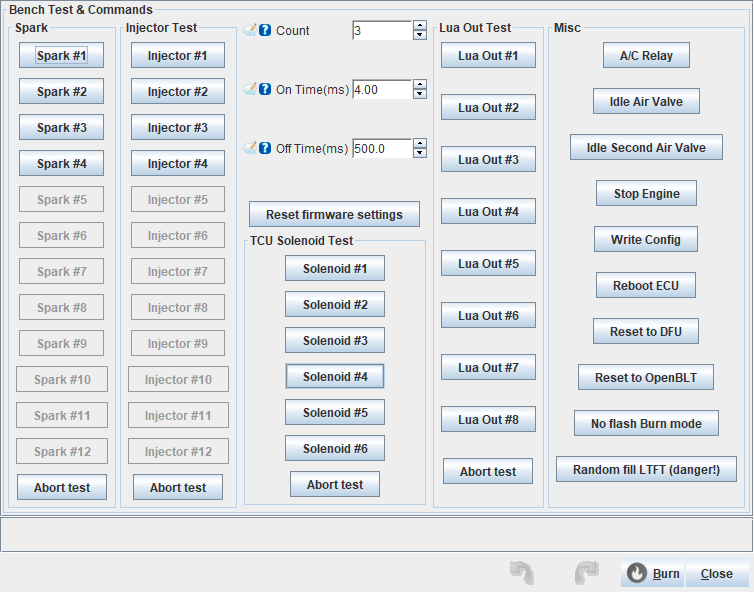Test the Idle Second Air Valve
This screenshot has height=592, width=754.
646,147
